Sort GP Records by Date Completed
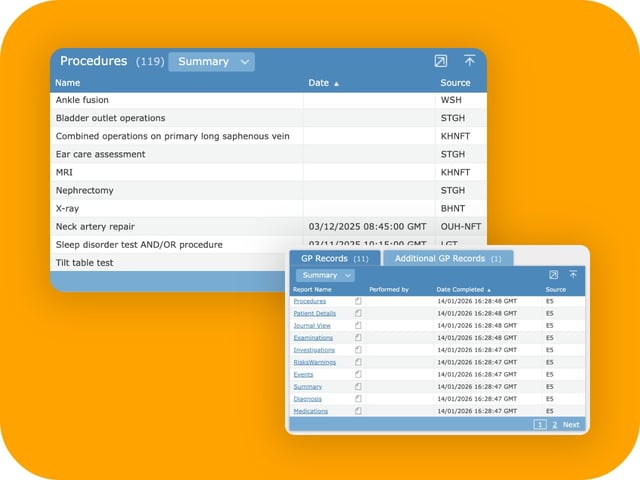This screenshot has width=640, height=480. pyautogui.click(x=463, y=289)
